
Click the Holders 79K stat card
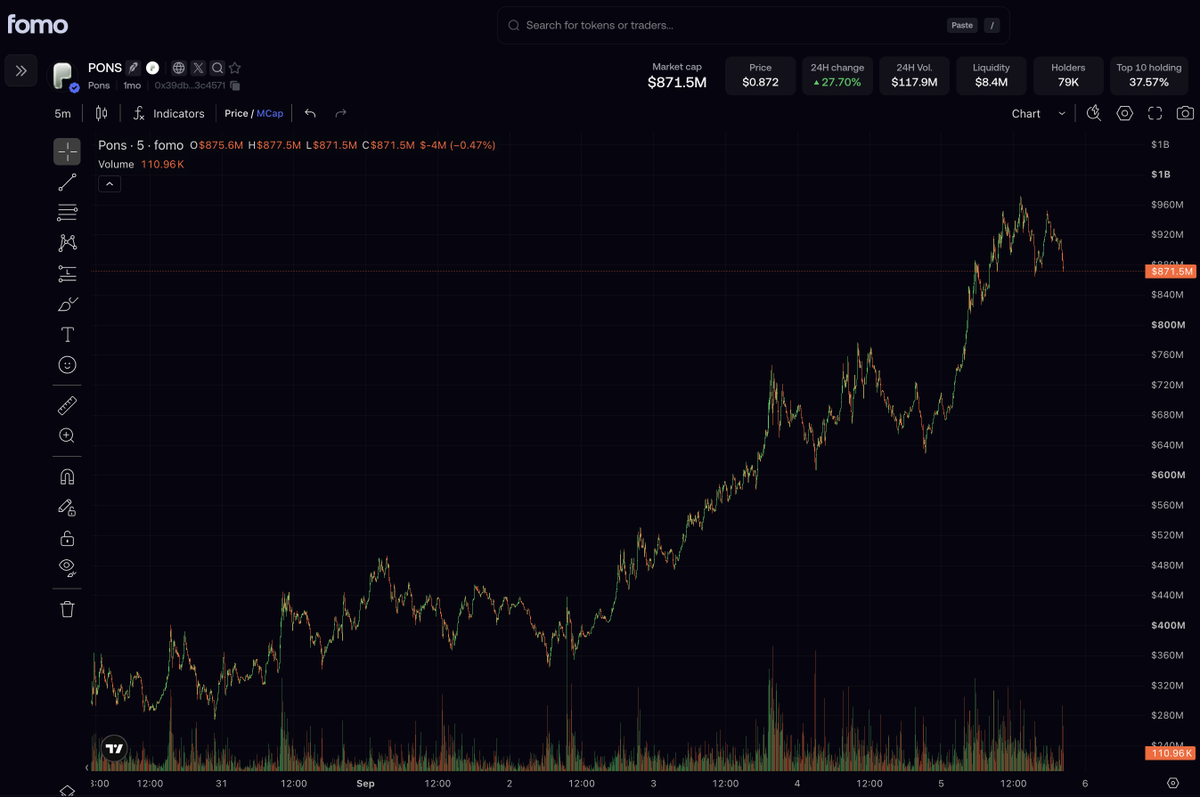(1068, 76)
